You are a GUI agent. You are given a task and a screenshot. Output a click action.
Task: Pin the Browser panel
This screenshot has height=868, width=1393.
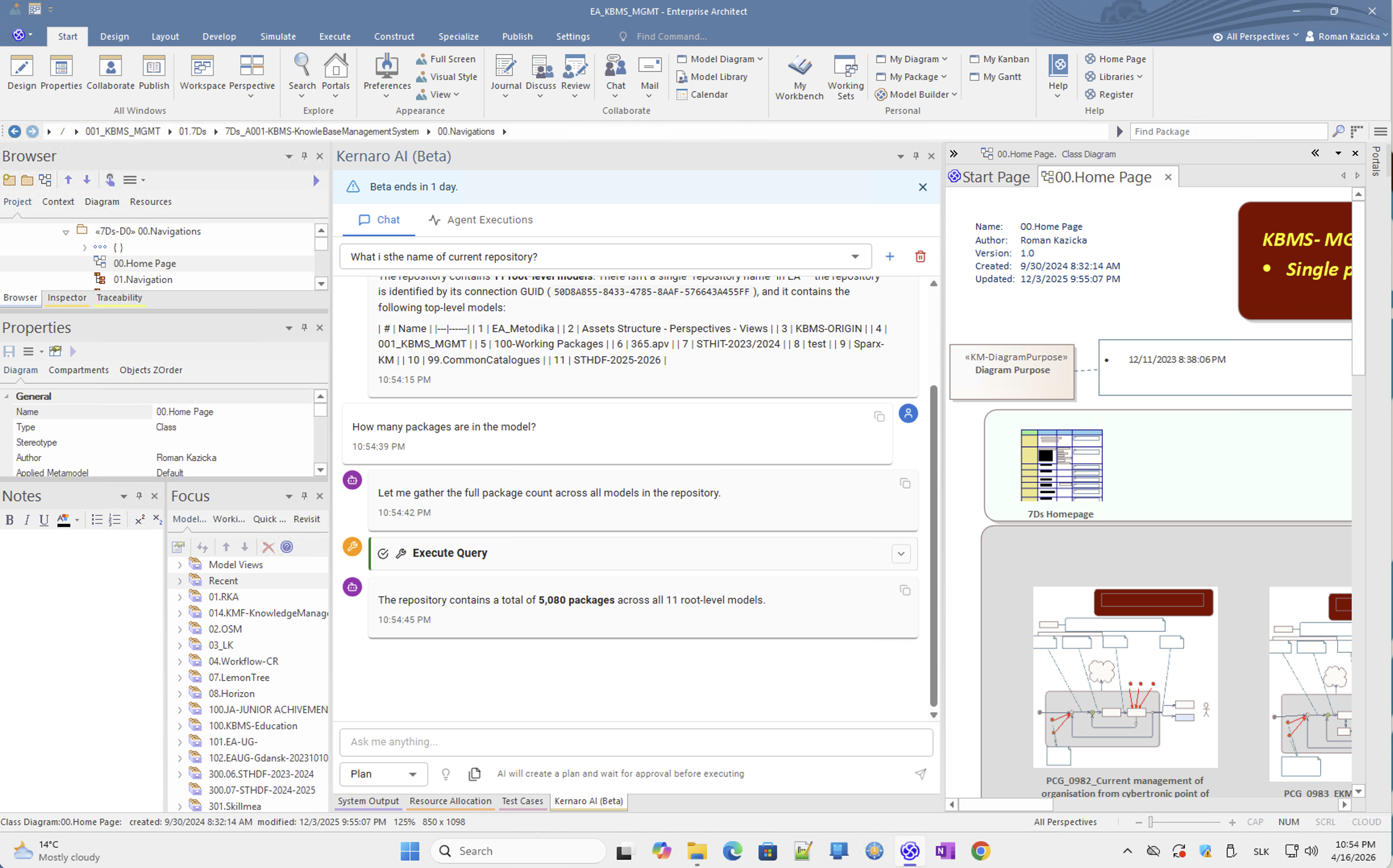[304, 156]
